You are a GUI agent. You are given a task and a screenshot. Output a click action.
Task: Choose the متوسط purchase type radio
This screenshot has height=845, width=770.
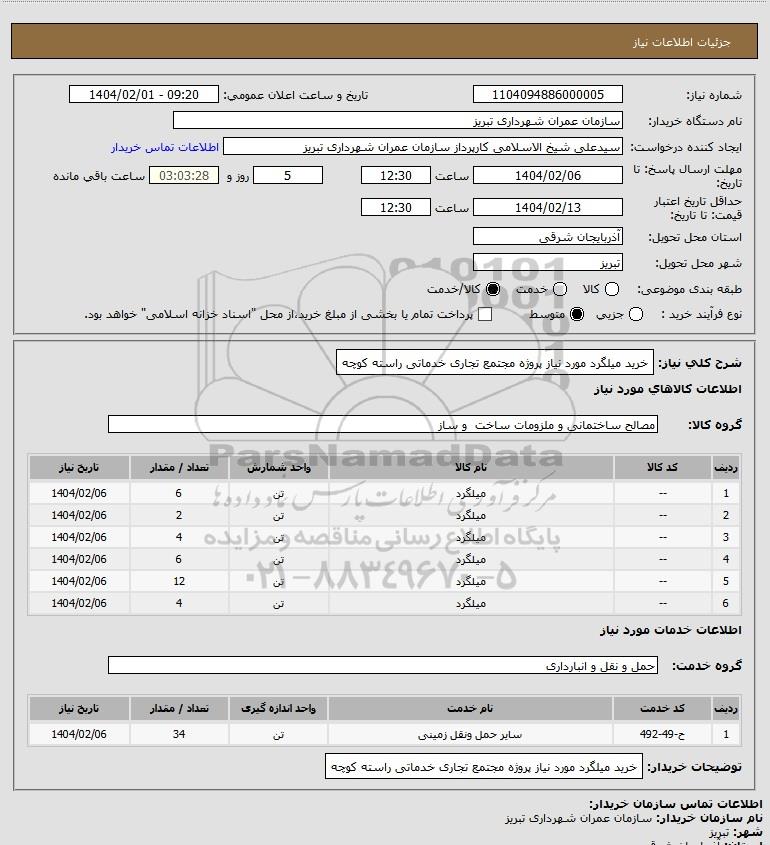coord(577,314)
